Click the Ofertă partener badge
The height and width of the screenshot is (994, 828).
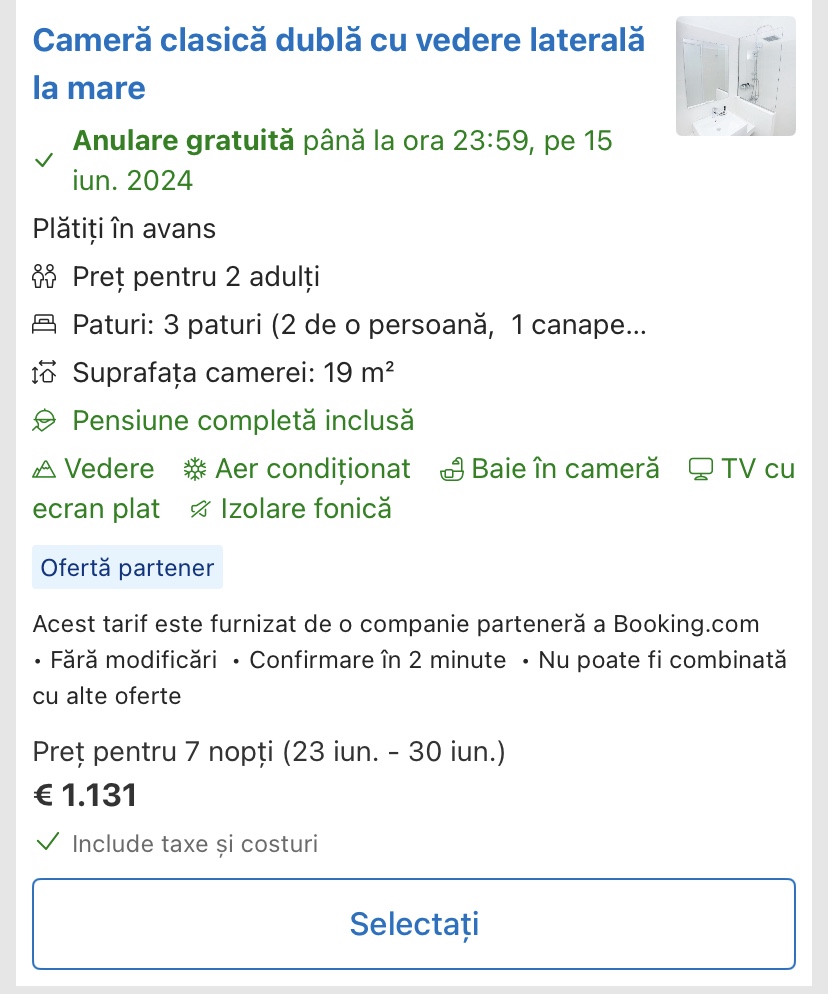click(x=127, y=568)
